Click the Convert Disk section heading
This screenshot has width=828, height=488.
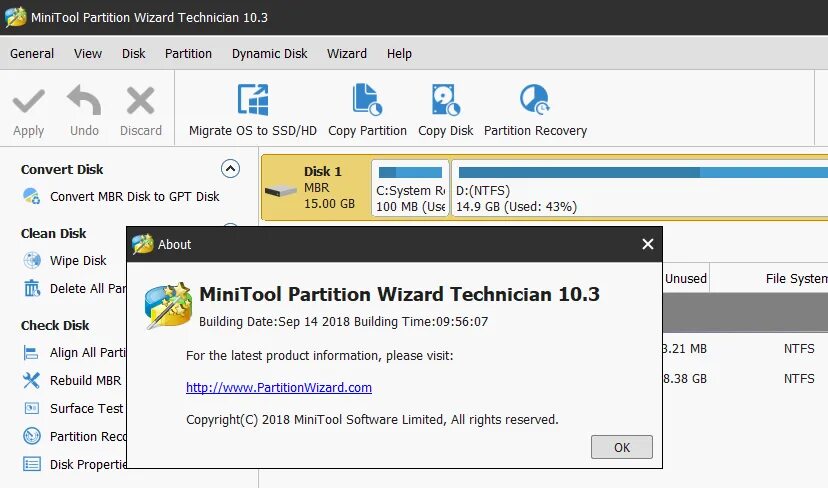pos(62,170)
